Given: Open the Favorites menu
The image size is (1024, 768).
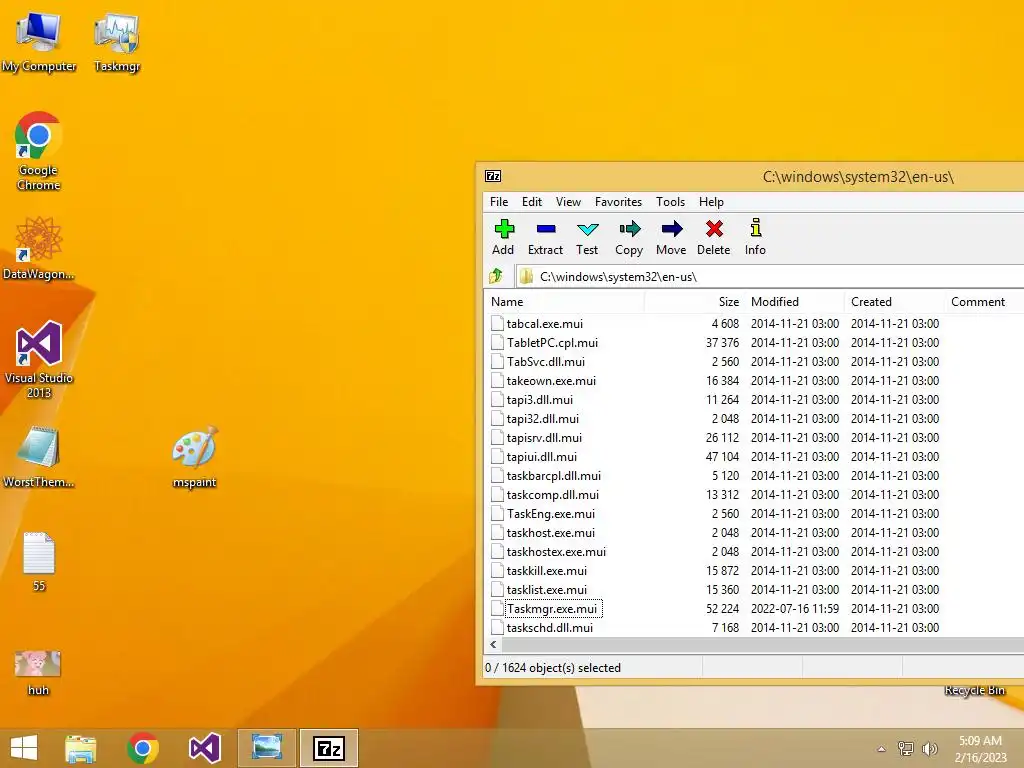Looking at the screenshot, I should point(618,202).
